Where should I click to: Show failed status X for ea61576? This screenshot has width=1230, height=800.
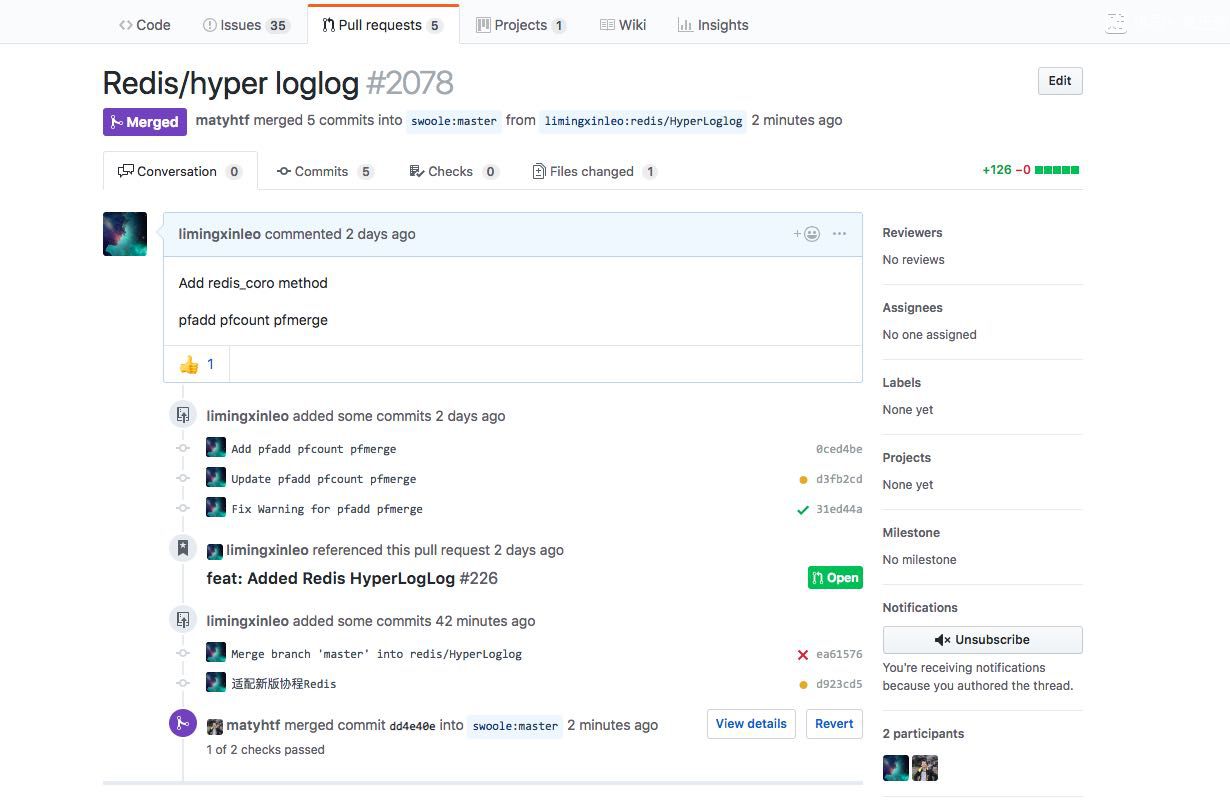(x=802, y=655)
